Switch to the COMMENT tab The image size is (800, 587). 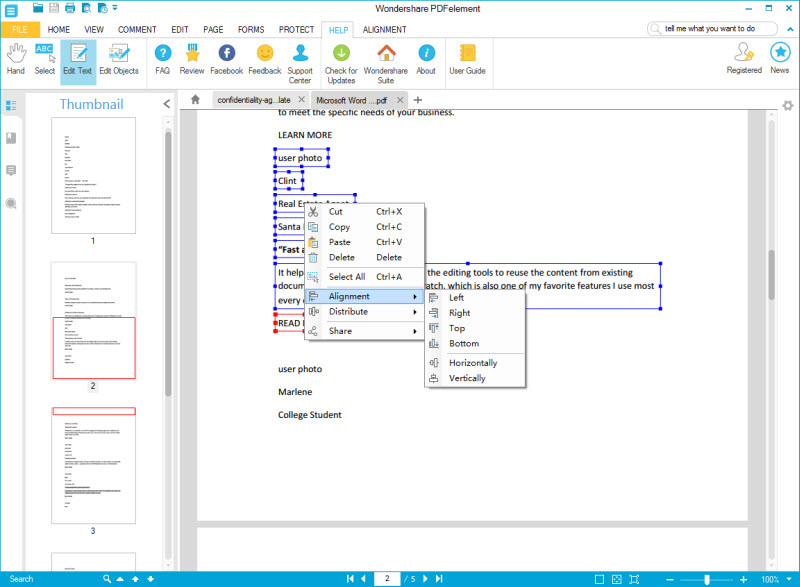click(137, 30)
